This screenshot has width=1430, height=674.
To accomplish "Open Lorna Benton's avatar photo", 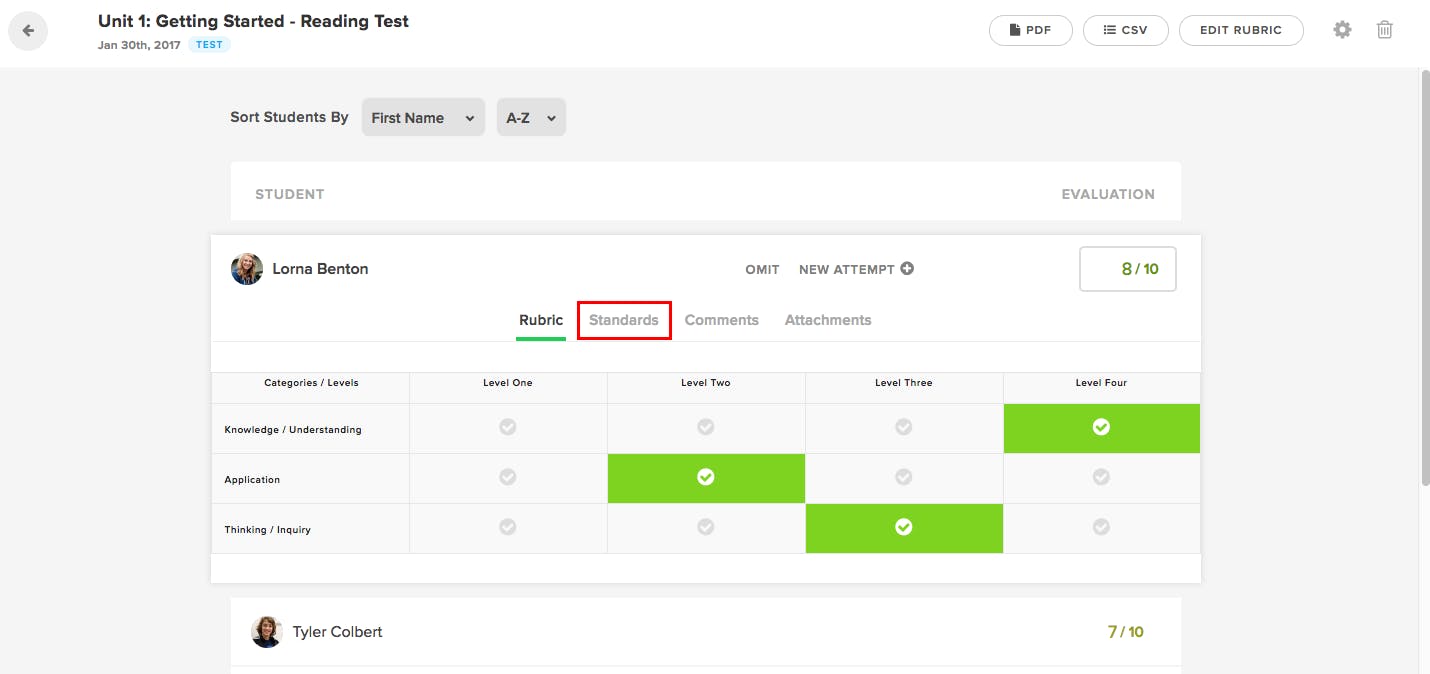I will 247,269.
